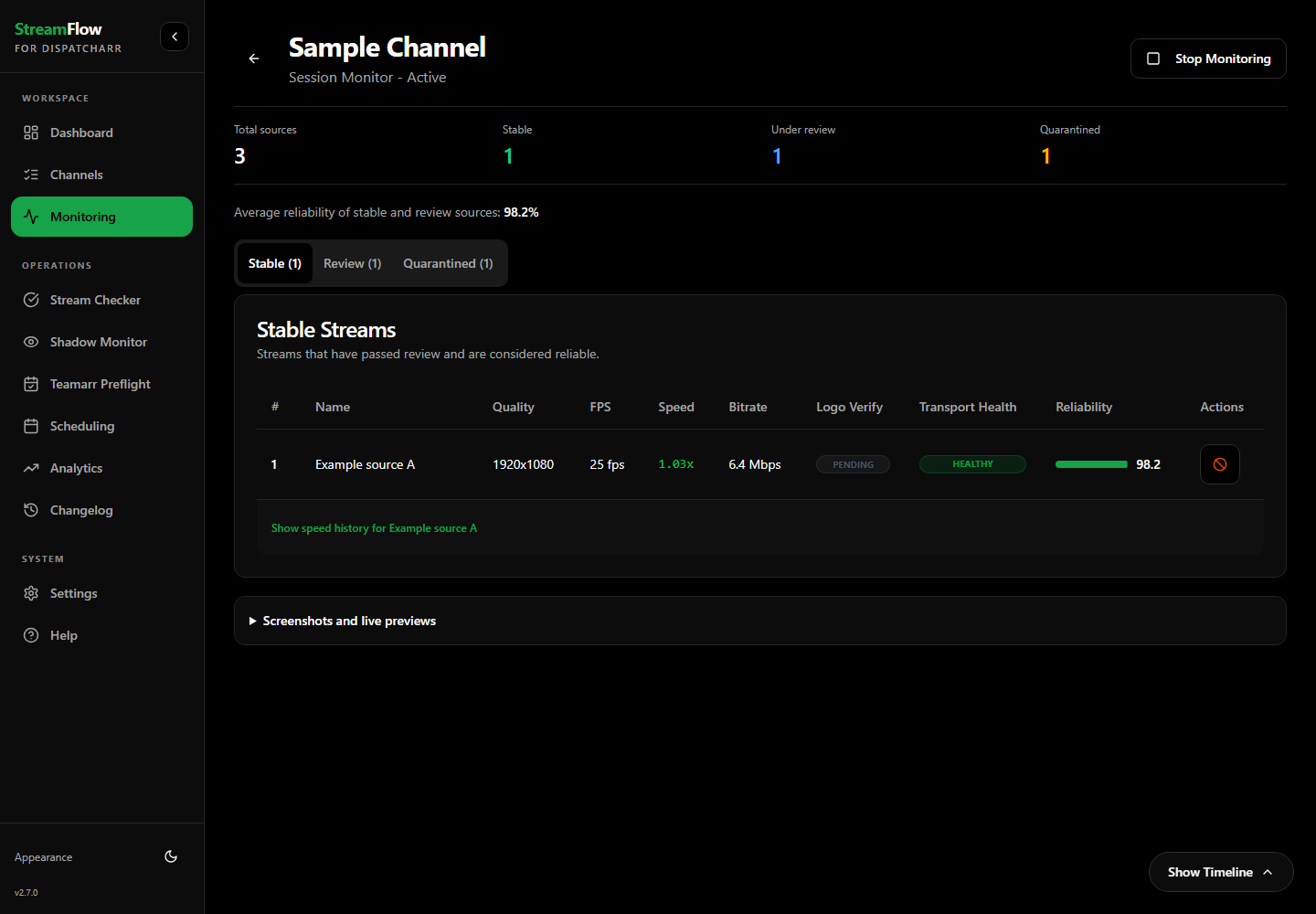Go back using the left arrow icon
Image resolution: width=1316 pixels, height=914 pixels.
coord(254,58)
